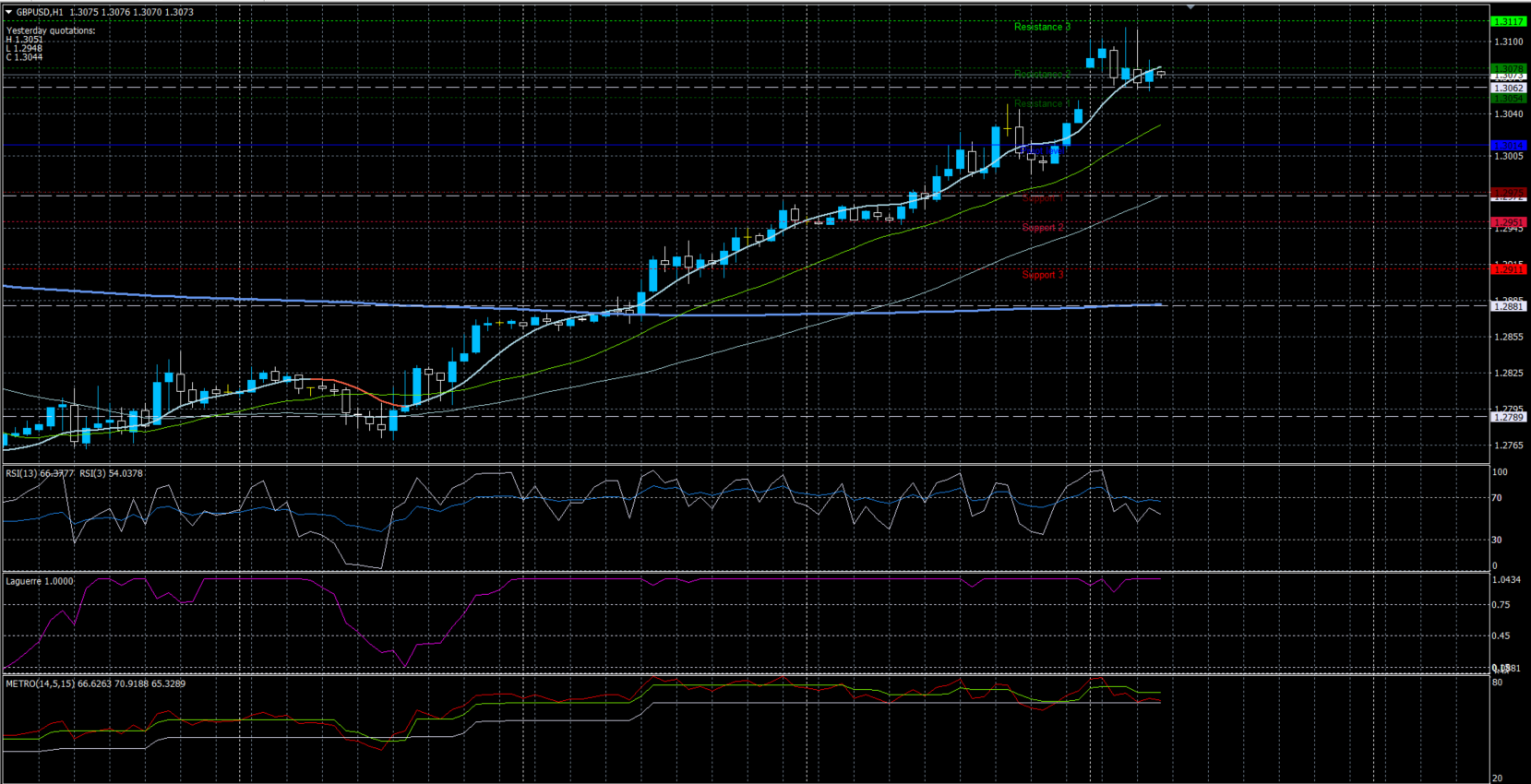Click the 1.3100 price axis value
This screenshot has height=784, width=1531.
(x=1509, y=42)
